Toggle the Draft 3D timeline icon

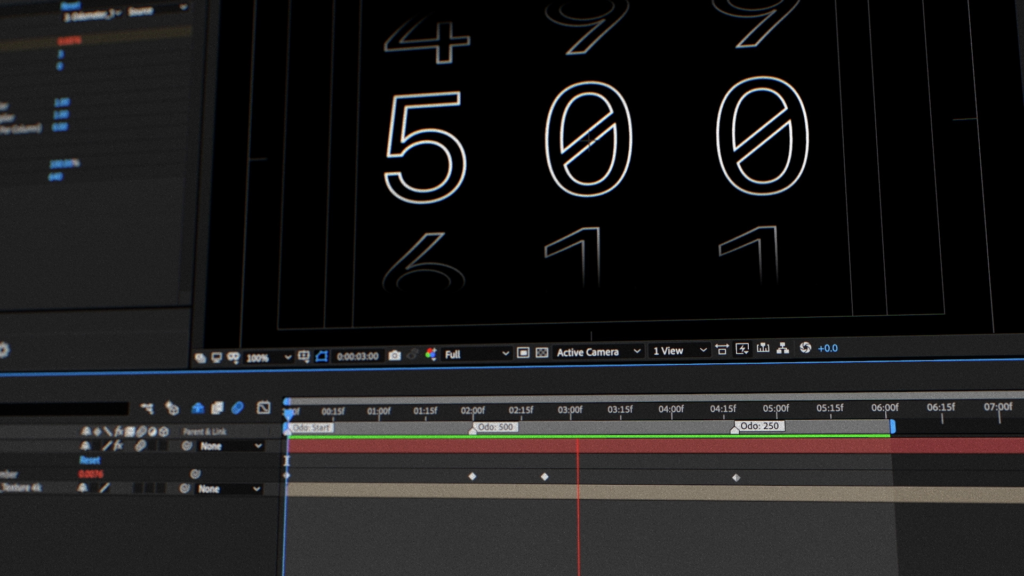click(x=172, y=408)
